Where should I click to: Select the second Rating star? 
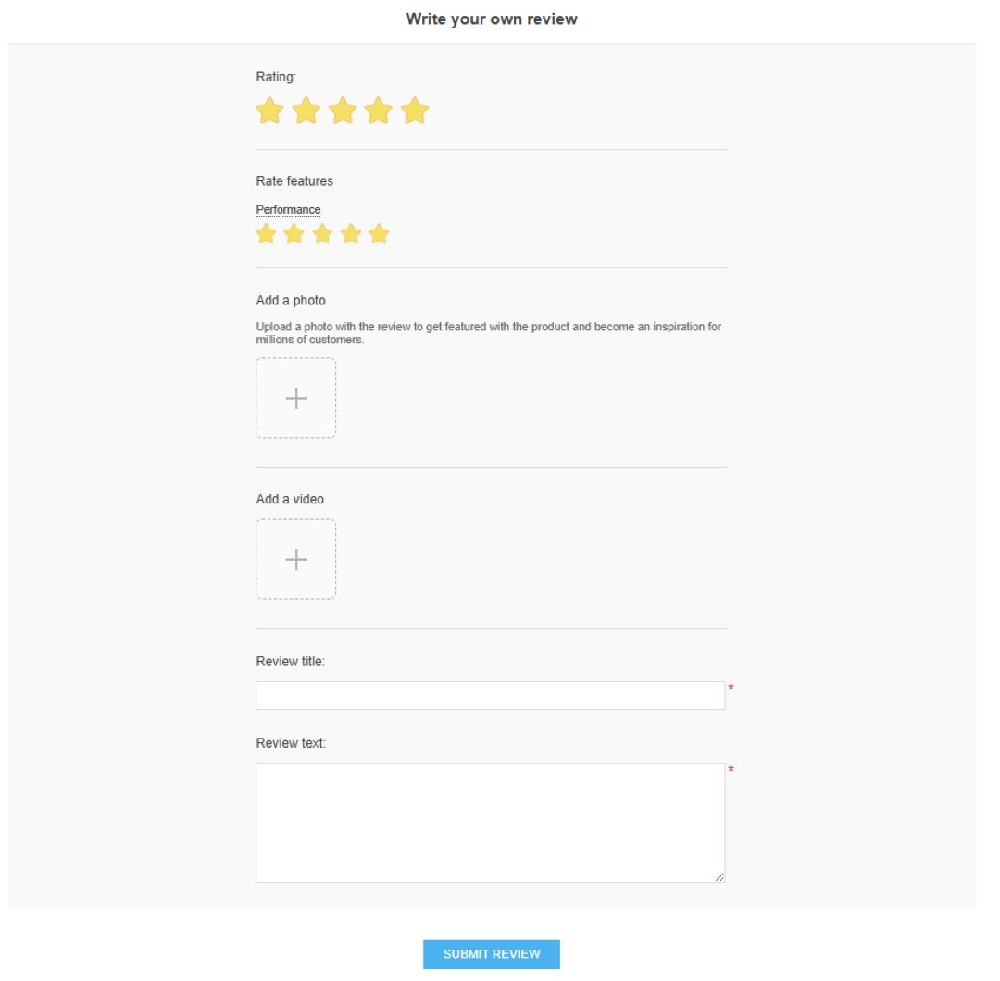click(305, 111)
